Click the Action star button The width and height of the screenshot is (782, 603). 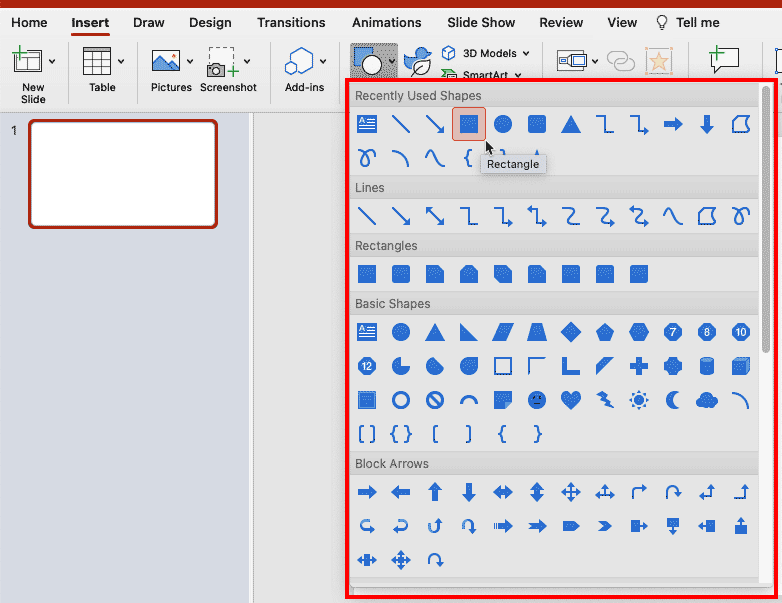pos(659,61)
